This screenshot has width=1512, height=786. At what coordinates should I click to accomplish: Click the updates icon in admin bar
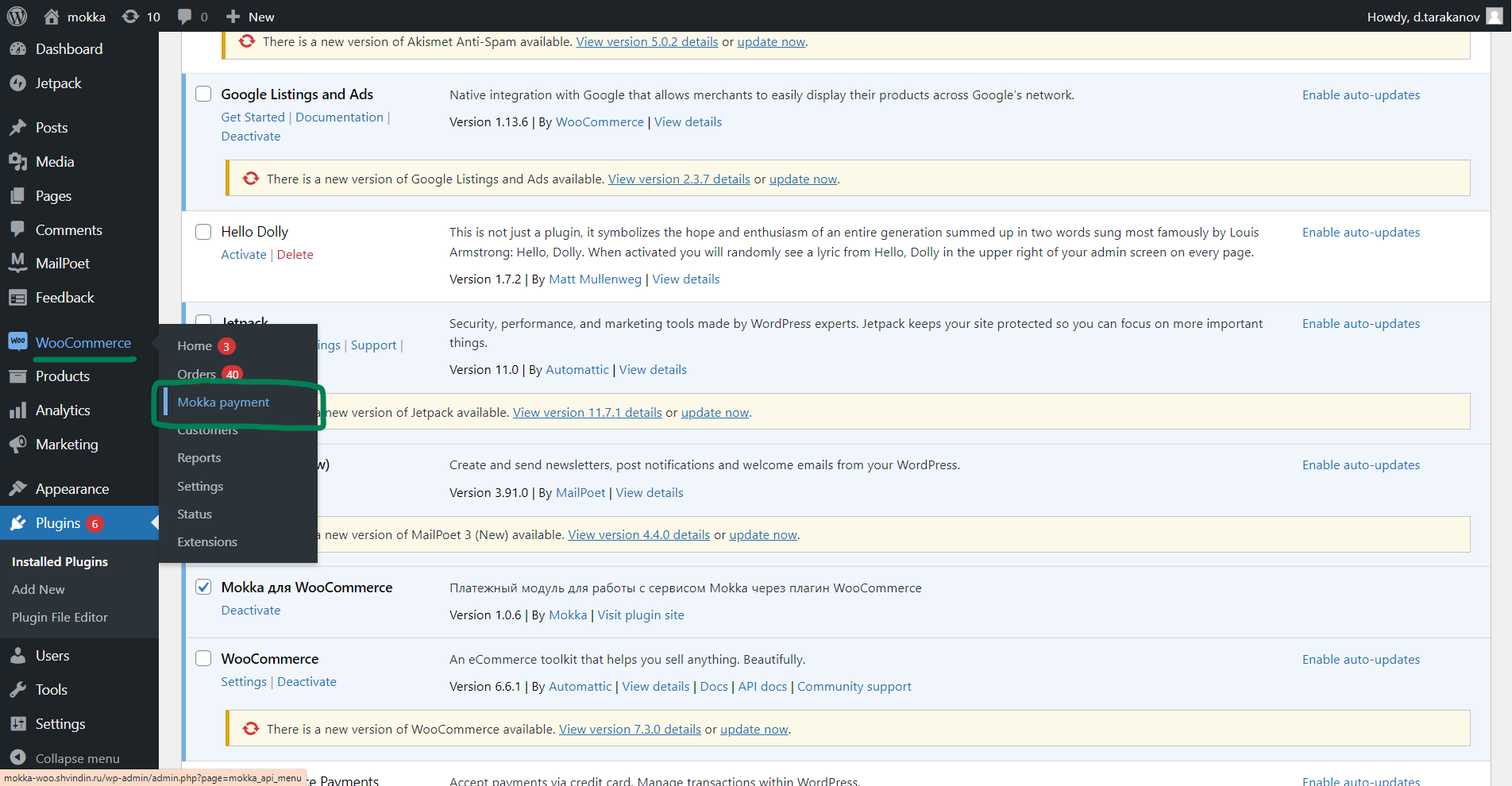pos(131,17)
